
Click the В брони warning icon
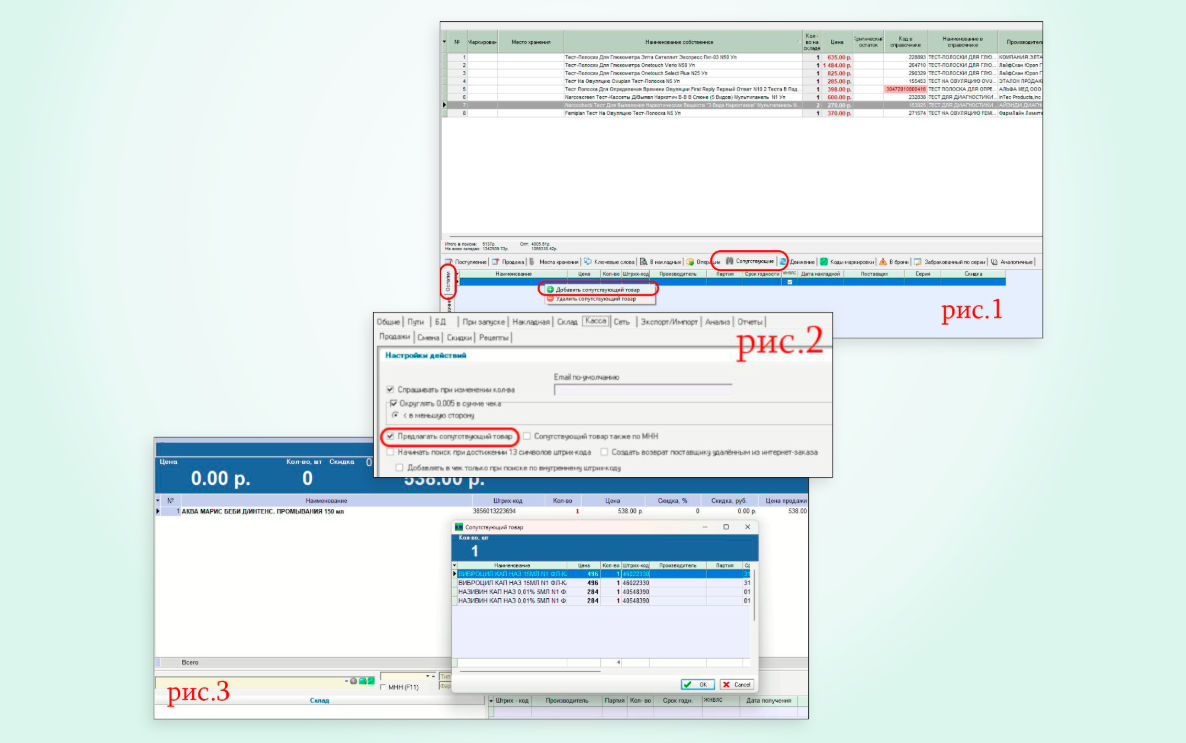point(883,262)
